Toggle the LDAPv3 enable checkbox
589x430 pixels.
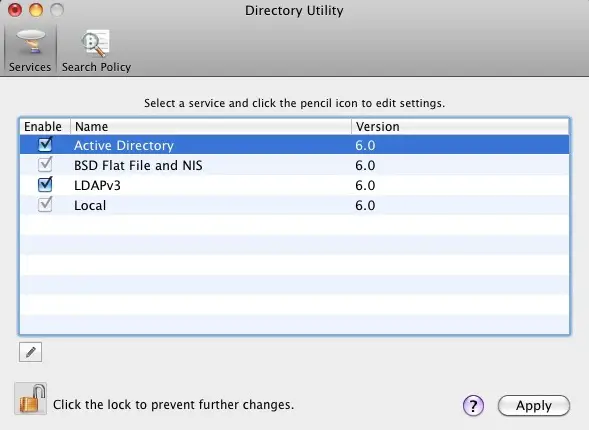(45, 184)
